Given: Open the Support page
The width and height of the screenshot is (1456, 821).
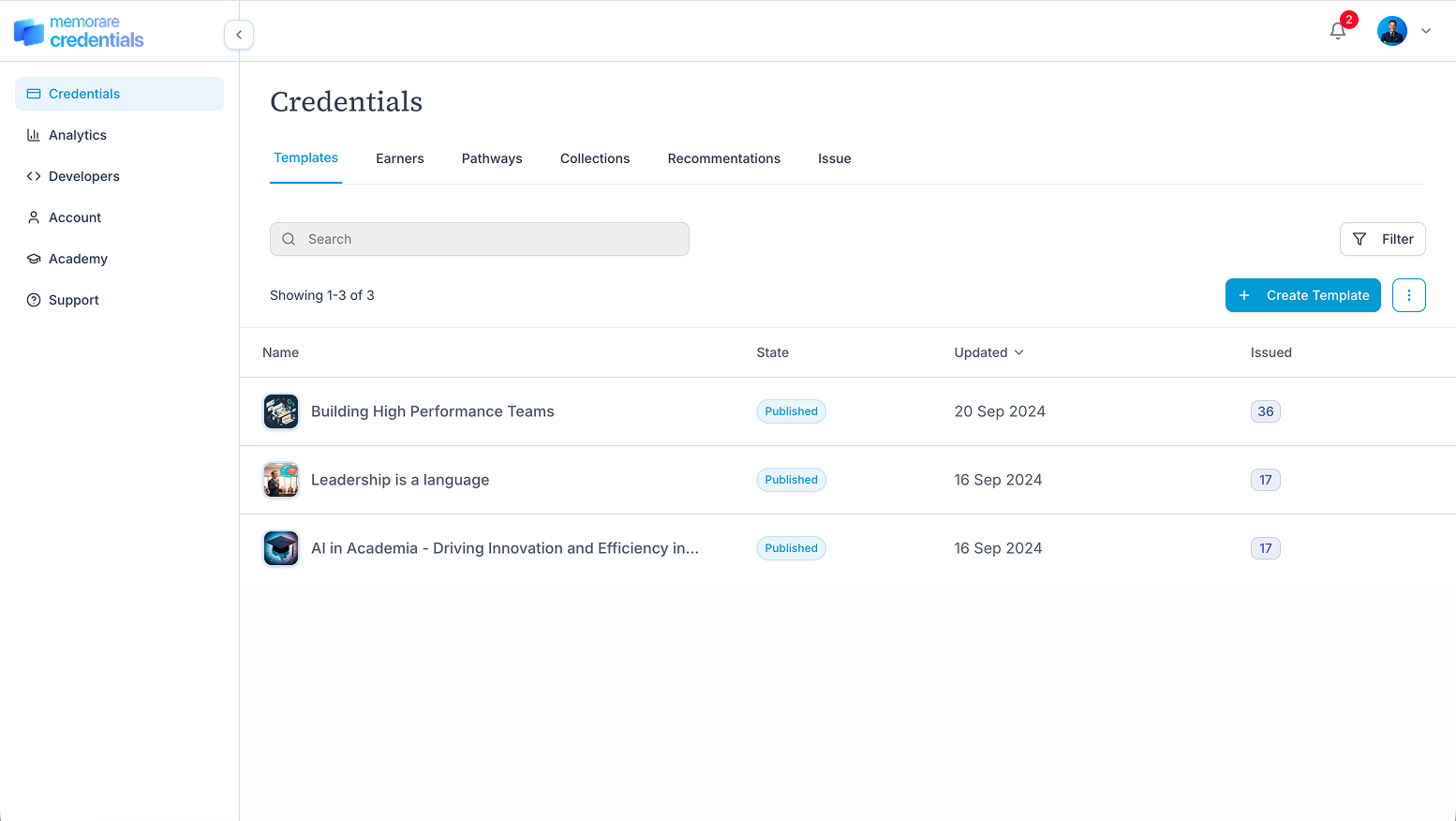Looking at the screenshot, I should [x=120, y=300].
